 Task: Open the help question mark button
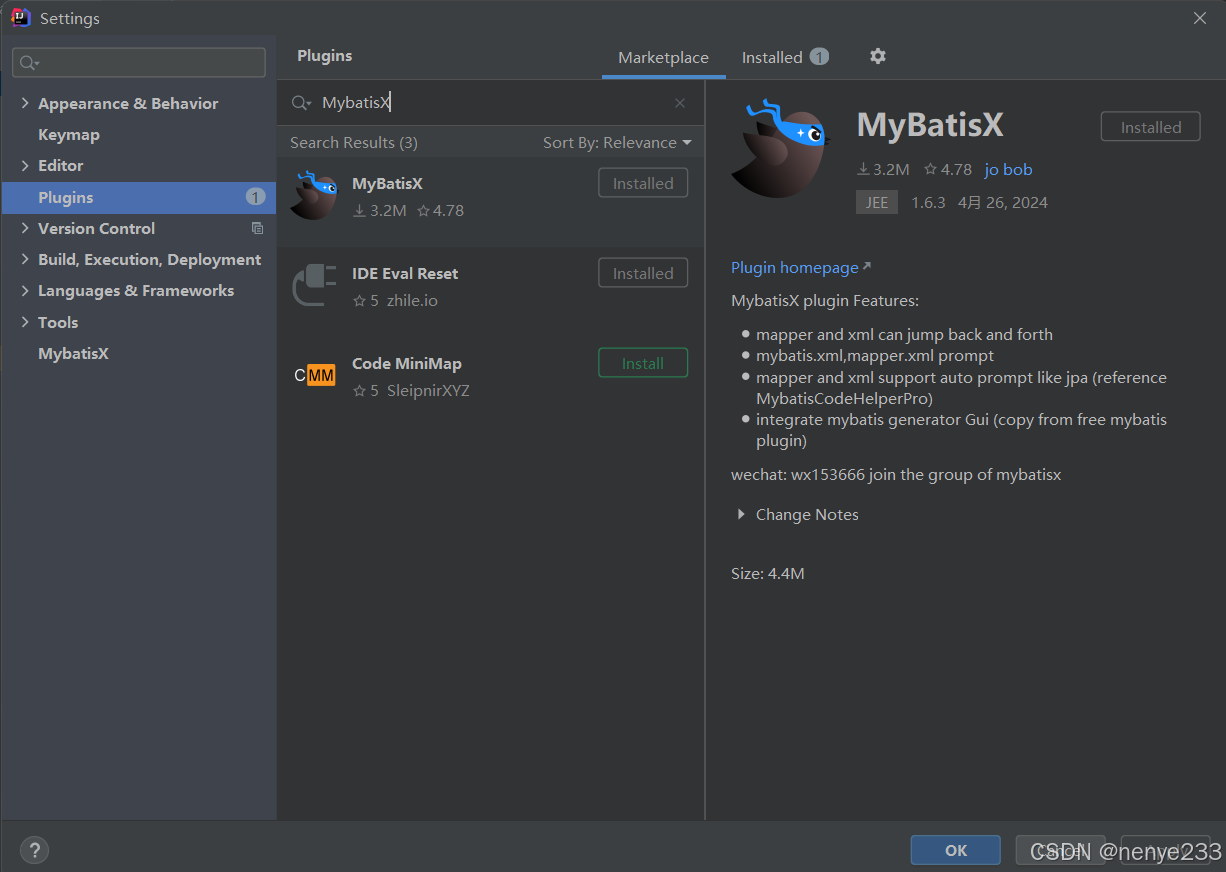34,850
